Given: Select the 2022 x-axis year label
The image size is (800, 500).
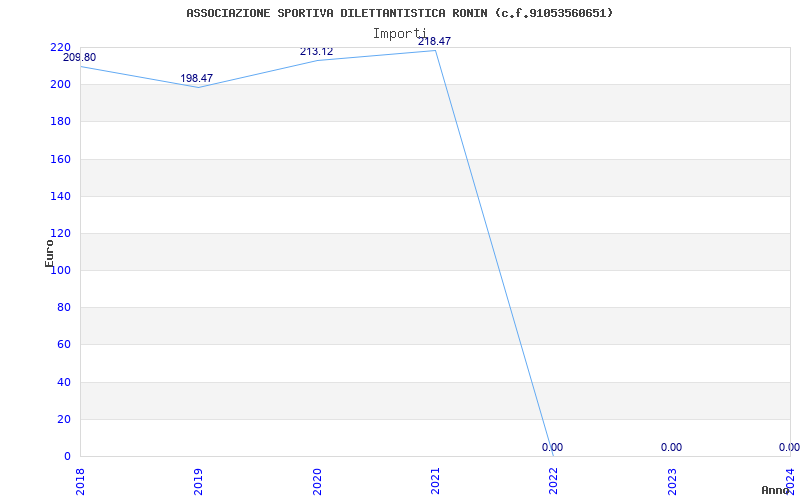Looking at the screenshot, I should (x=554, y=481).
